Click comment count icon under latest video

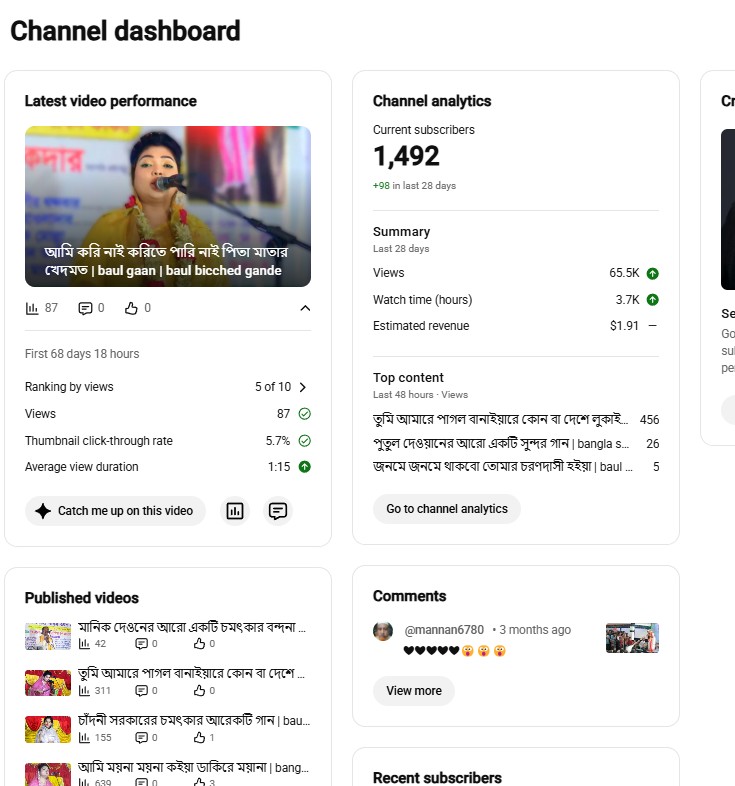coord(85,308)
